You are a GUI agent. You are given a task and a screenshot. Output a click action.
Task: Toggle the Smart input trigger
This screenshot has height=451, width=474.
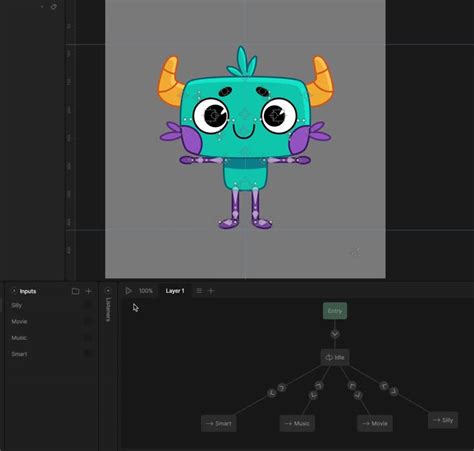88,354
